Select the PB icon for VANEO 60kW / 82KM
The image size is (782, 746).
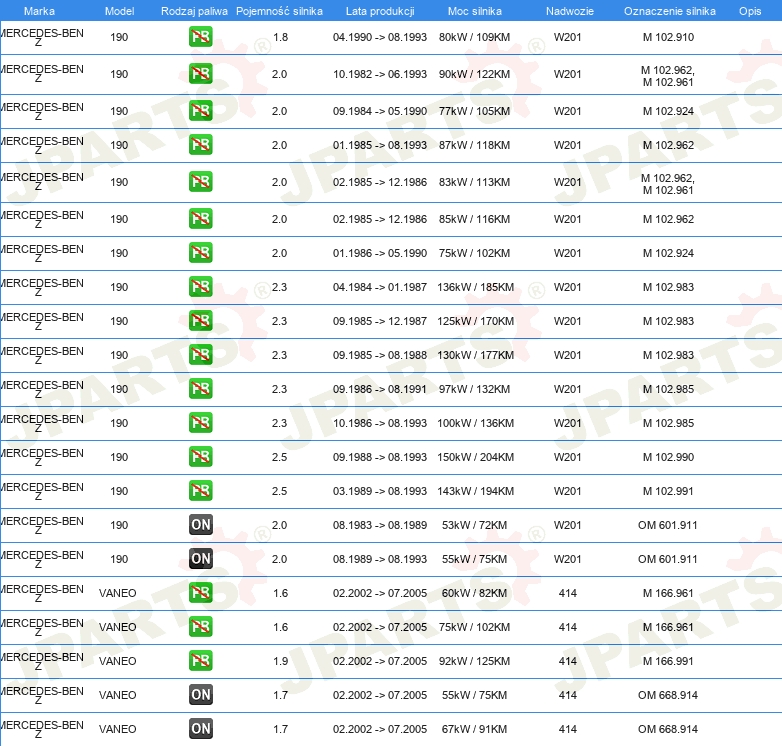point(201,593)
